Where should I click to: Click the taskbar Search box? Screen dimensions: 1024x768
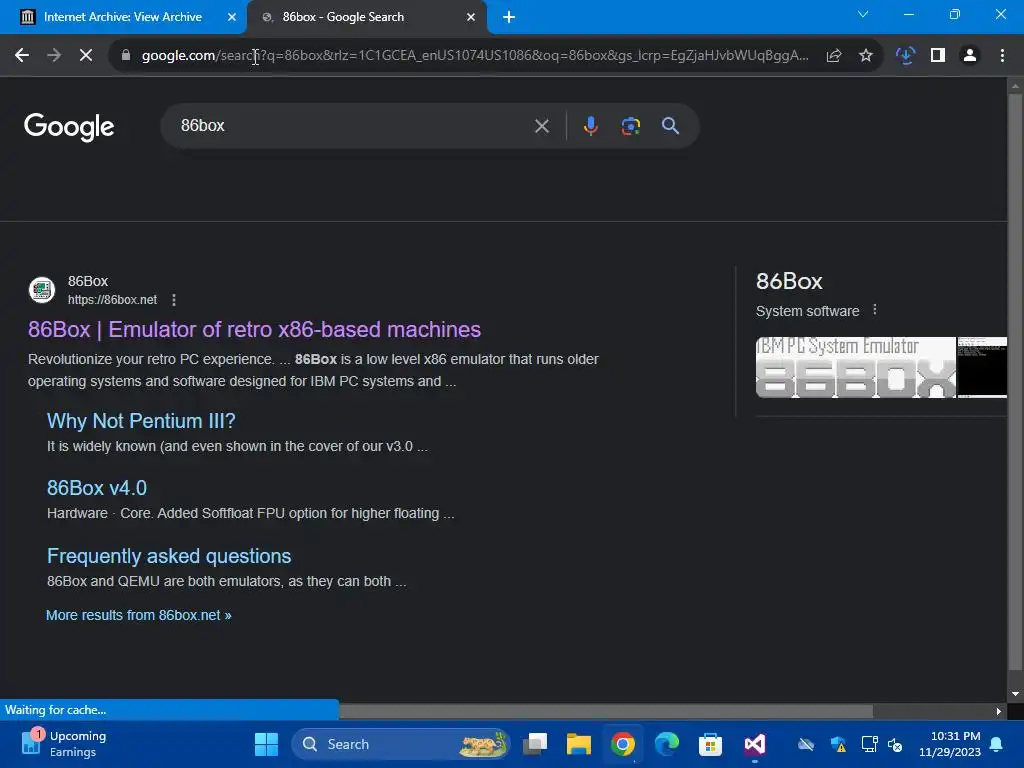401,744
